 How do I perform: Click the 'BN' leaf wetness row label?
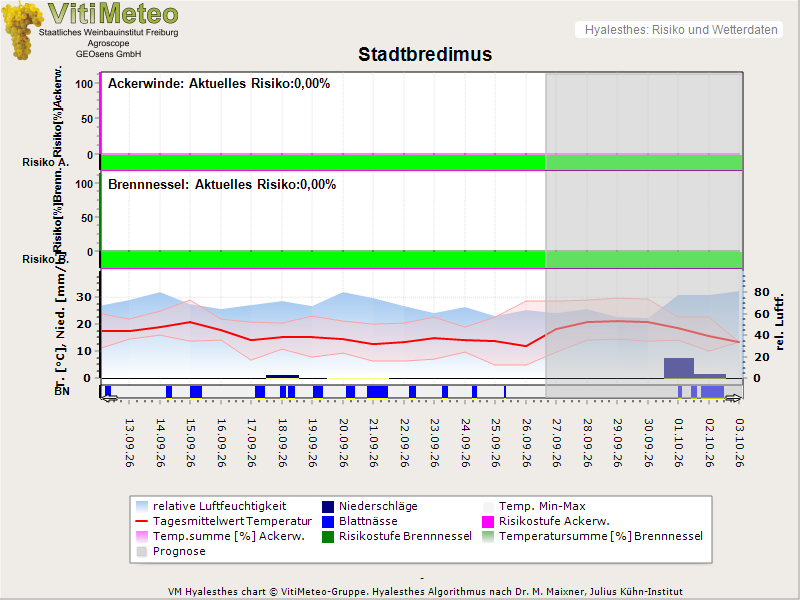coord(62,391)
